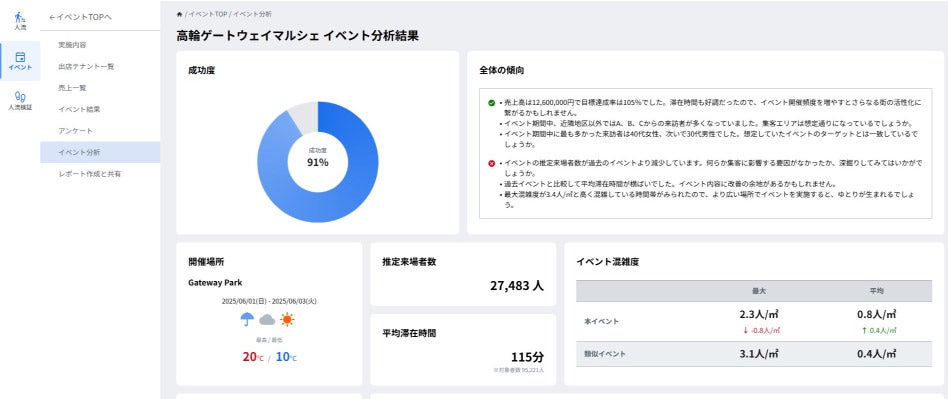Open 売上一覧 menu item

100,88
